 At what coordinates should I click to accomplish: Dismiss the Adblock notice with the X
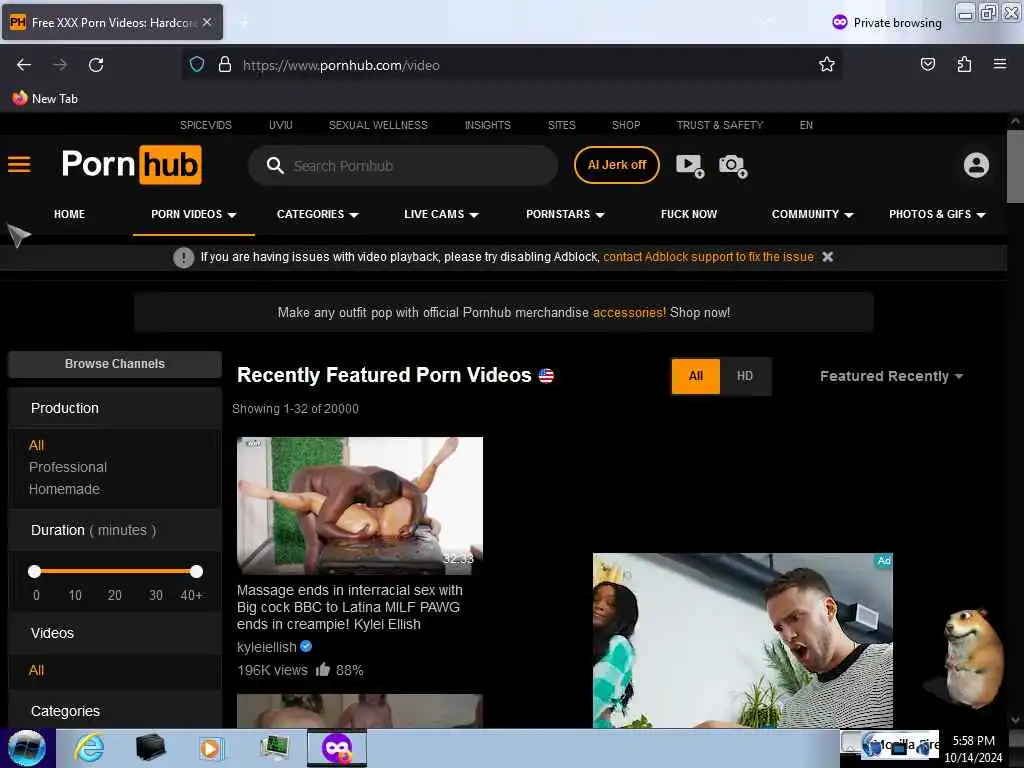tap(827, 257)
